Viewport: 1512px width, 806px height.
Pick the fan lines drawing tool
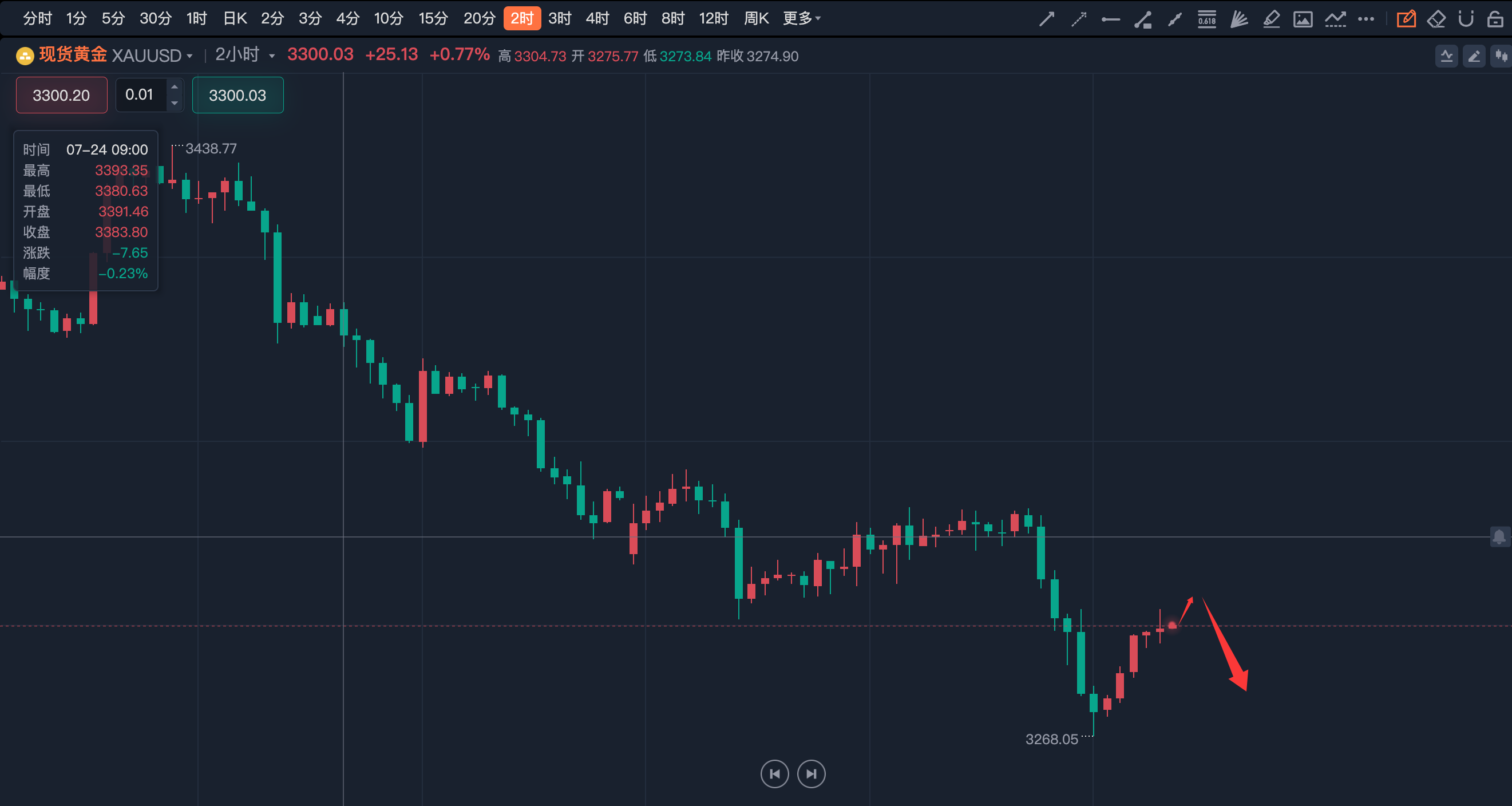1239,19
